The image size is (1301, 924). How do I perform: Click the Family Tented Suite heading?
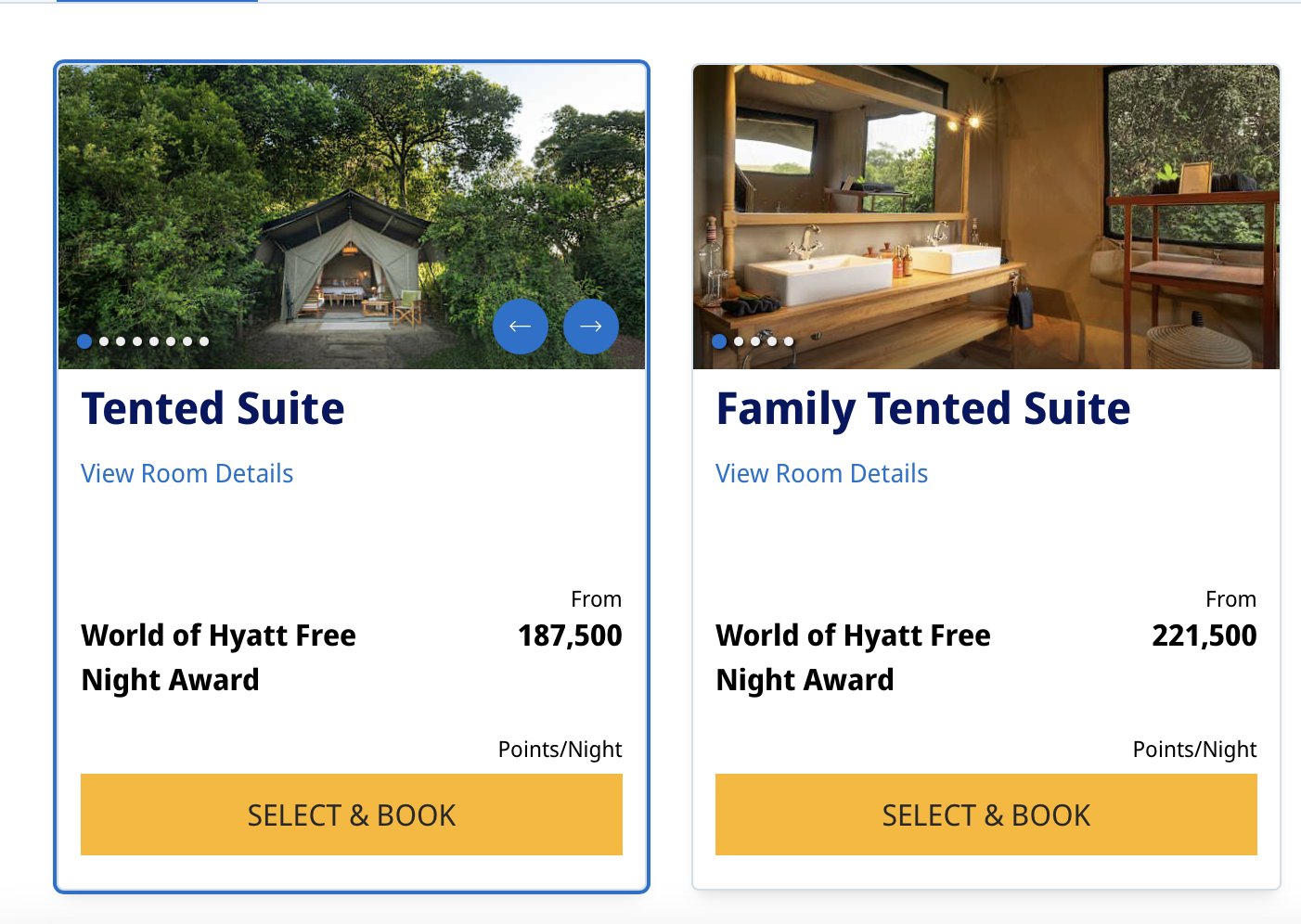point(922,409)
